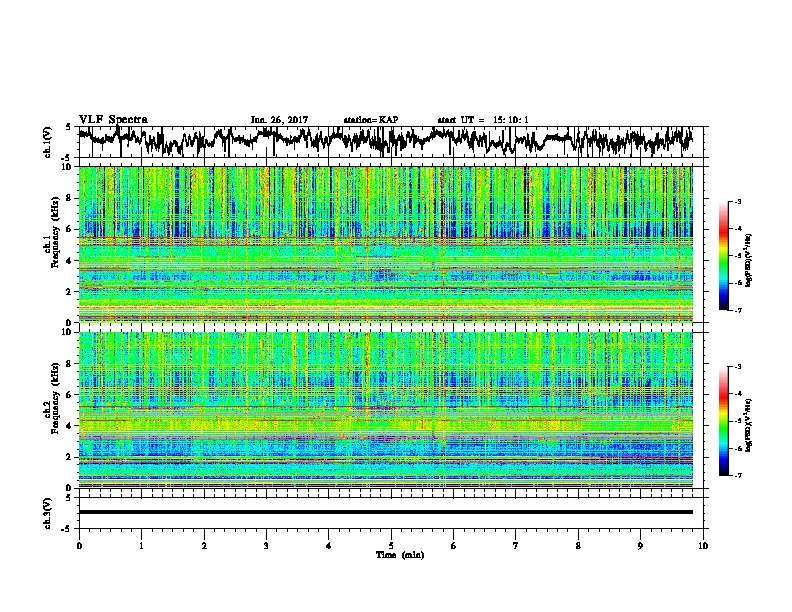The image size is (792, 612).
Task: Click the thick black ch.3 signal line
Action: click(x=385, y=512)
